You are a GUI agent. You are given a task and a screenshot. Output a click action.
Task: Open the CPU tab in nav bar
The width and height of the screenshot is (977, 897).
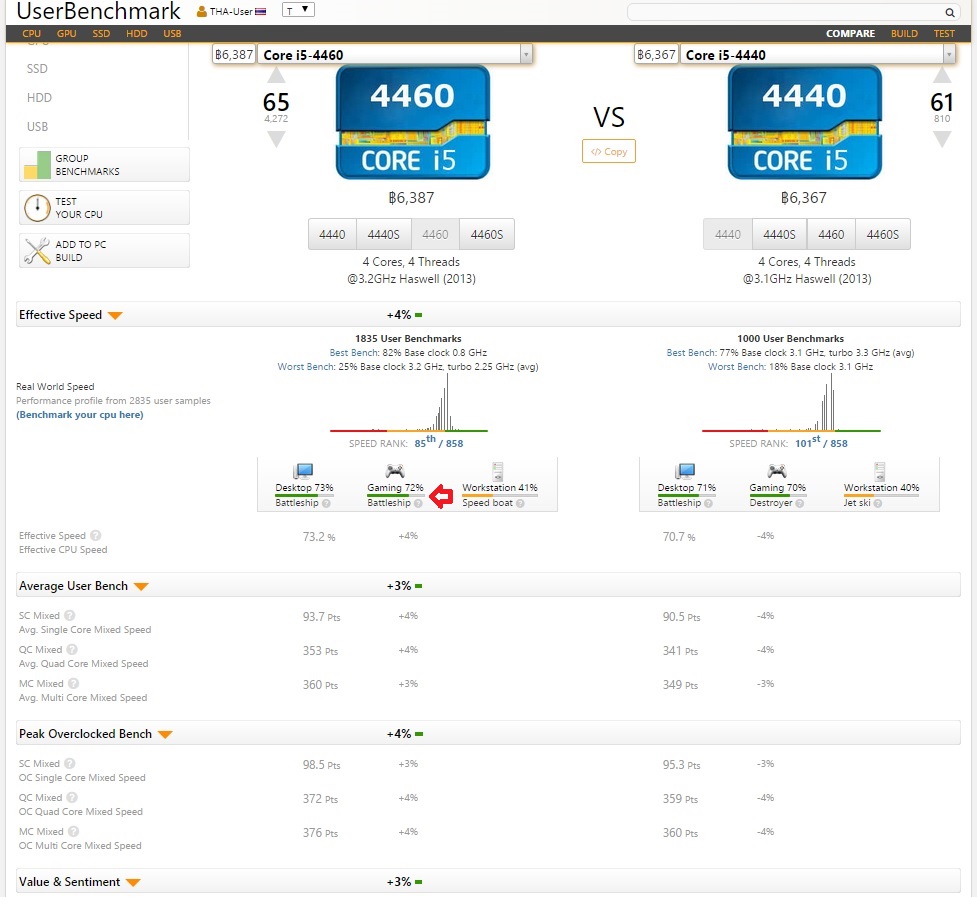click(31, 34)
